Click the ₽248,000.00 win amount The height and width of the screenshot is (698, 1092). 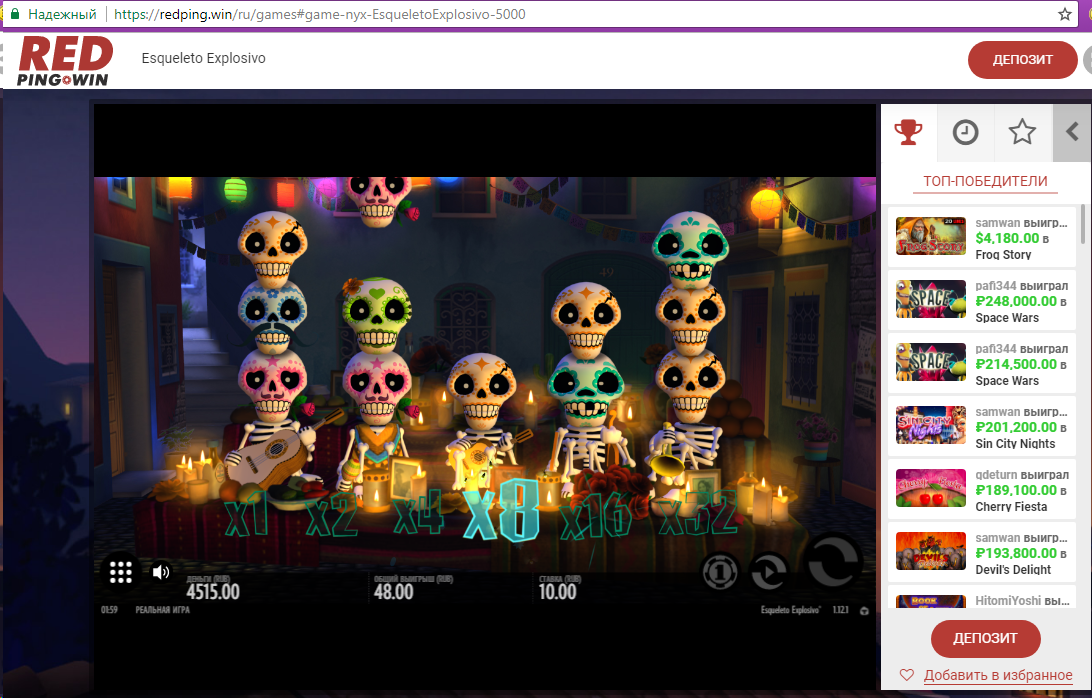[1016, 301]
